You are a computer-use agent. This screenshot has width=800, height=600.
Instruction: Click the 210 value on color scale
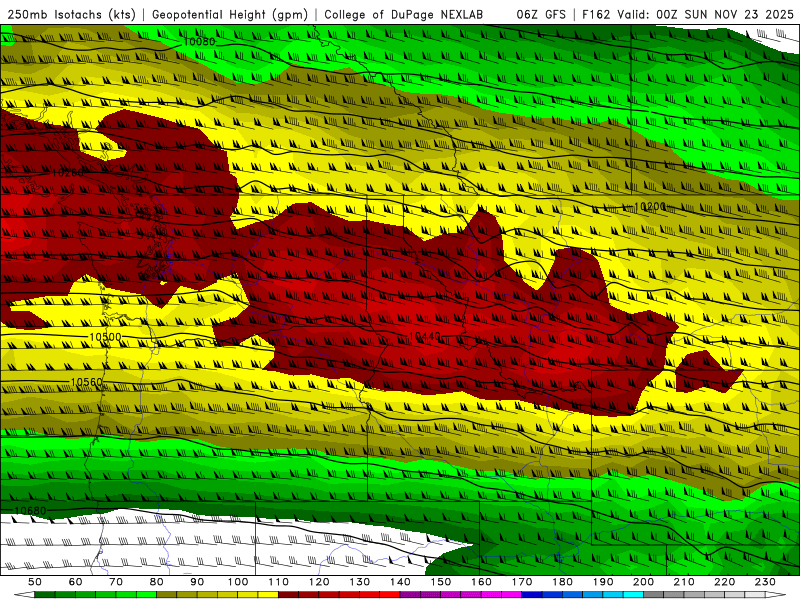coord(684,582)
